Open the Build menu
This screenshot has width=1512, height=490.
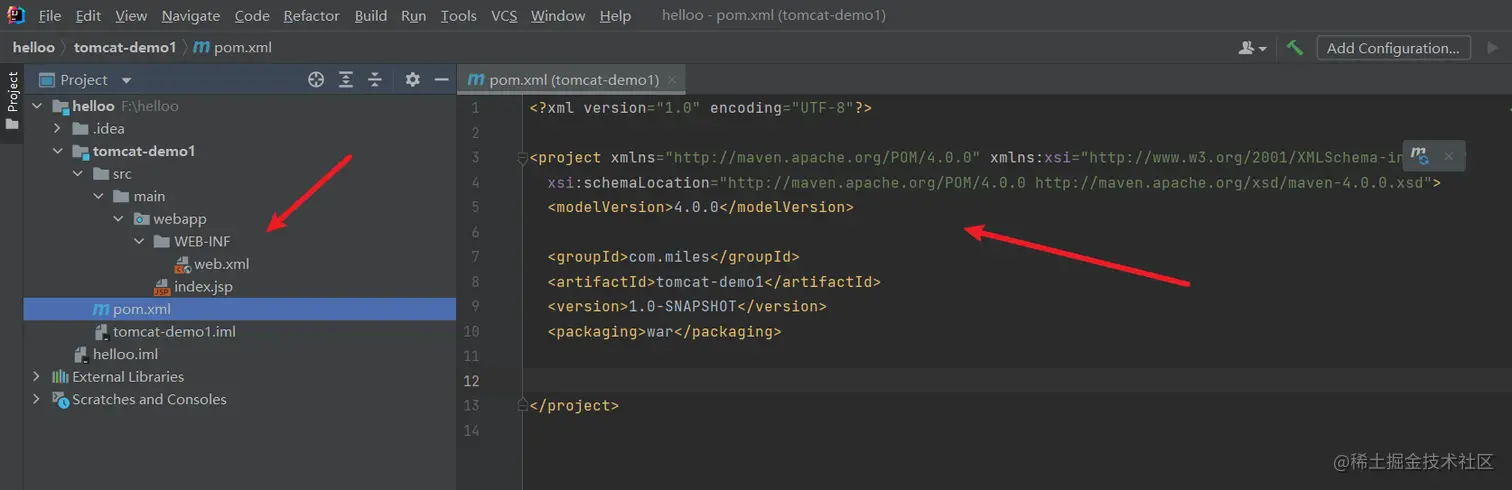pos(371,16)
